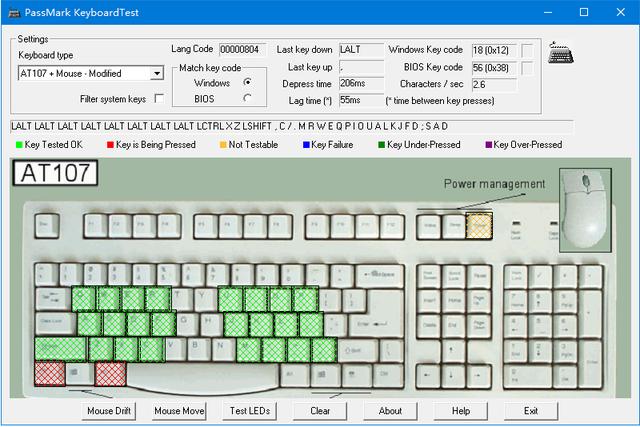
Task: Open the Keyboard type dropdown
Action: click(157, 73)
